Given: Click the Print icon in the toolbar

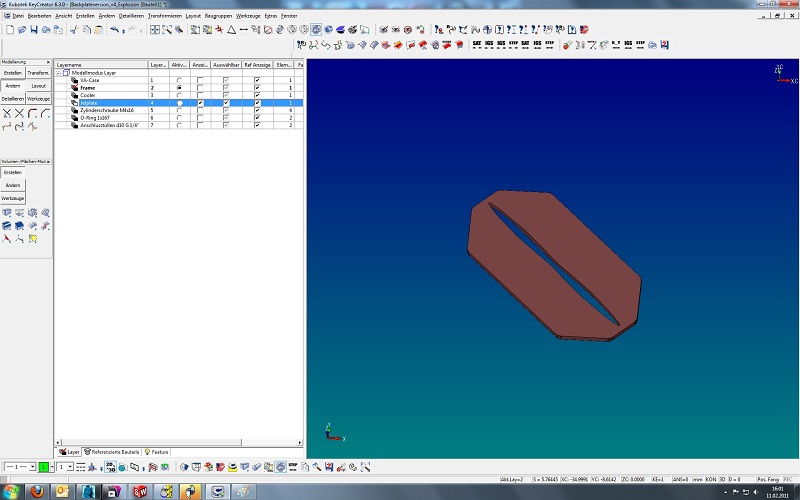Looking at the screenshot, I should pyautogui.click(x=46, y=30).
